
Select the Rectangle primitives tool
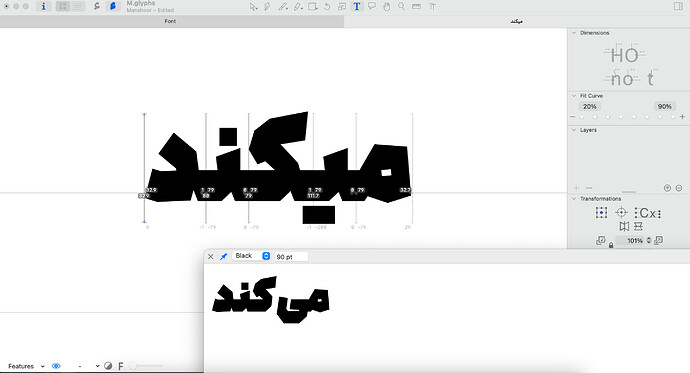tap(313, 7)
